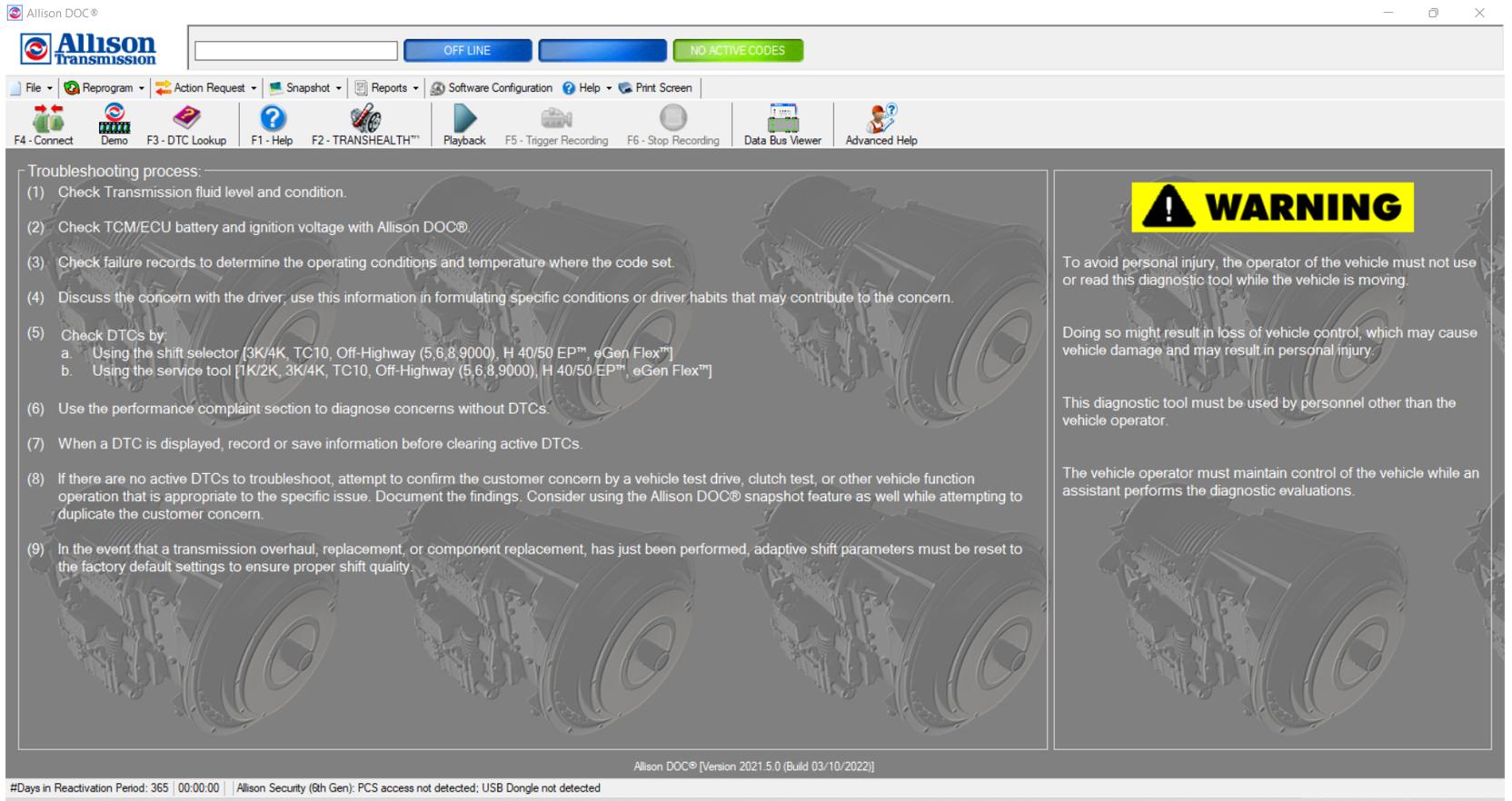The width and height of the screenshot is (1512, 801).
Task: Click the Days in Reactivation Period status
Action: pos(89,788)
